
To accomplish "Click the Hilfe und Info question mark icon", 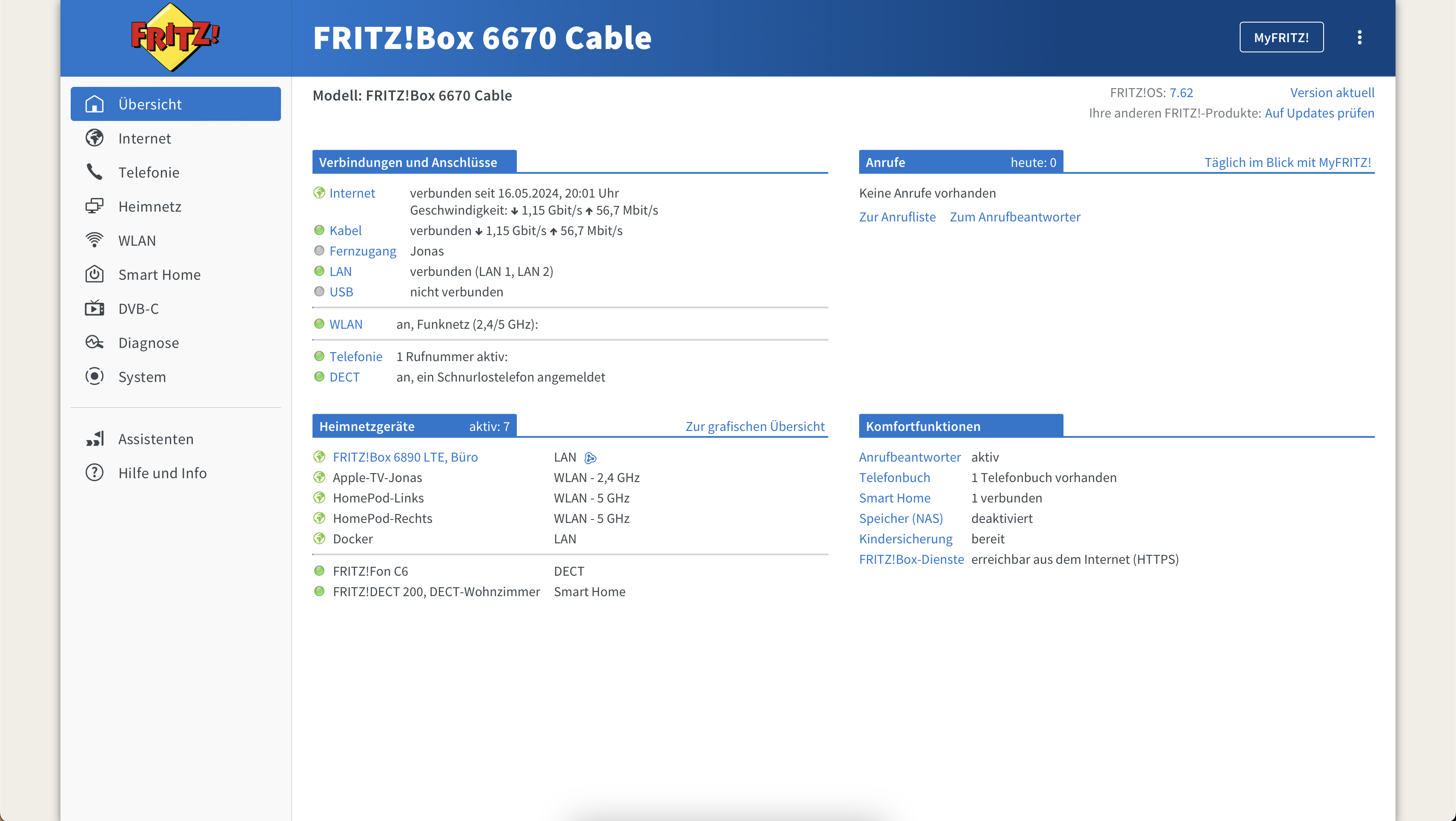I will (x=95, y=473).
